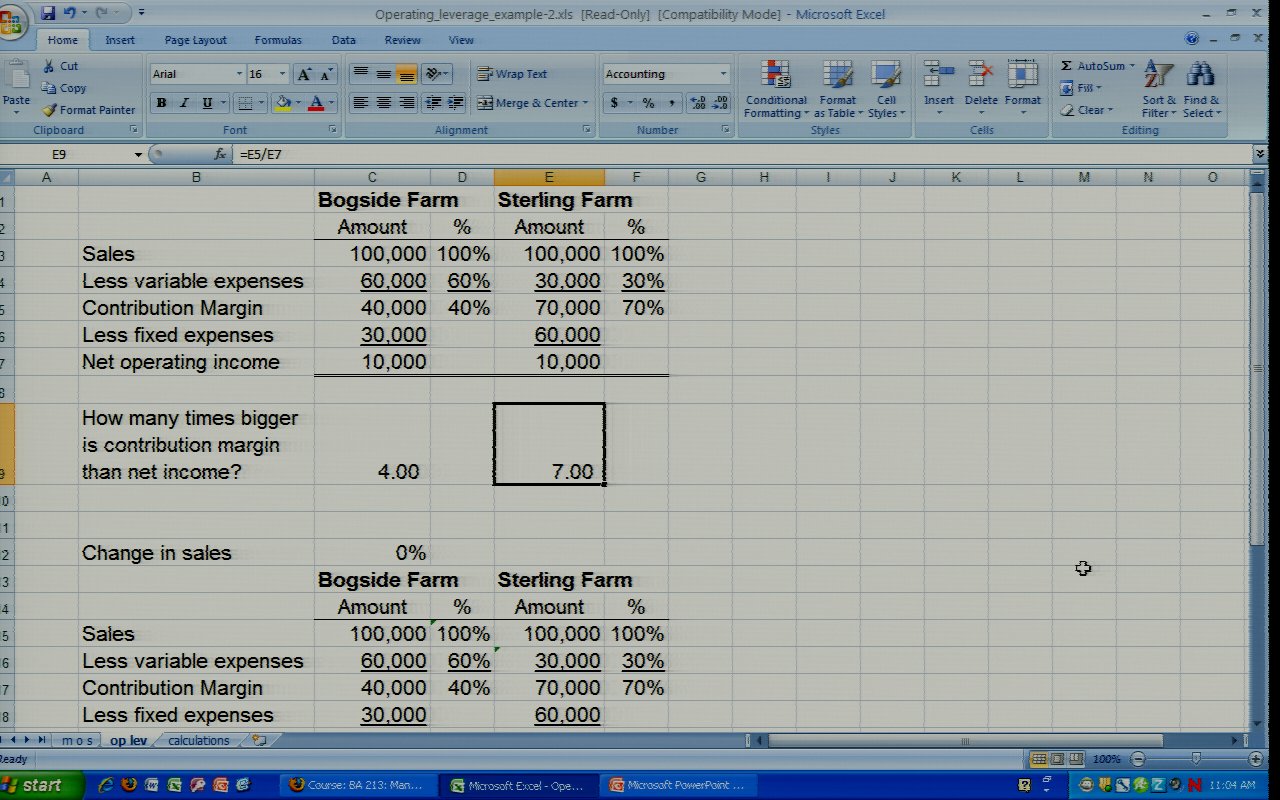Open Conditional Formatting menu
This screenshot has height=800, width=1280.
coord(775,90)
